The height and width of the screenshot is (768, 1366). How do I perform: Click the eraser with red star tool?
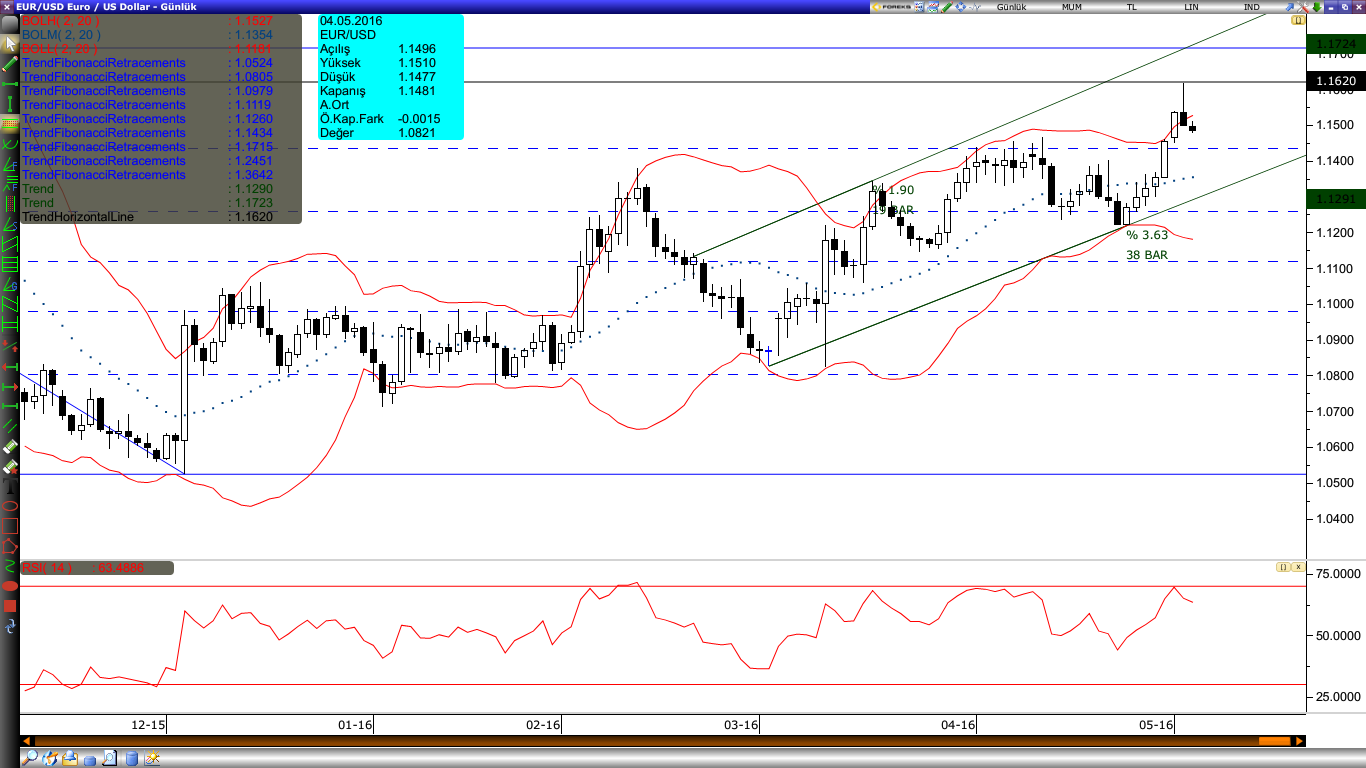coord(10,466)
